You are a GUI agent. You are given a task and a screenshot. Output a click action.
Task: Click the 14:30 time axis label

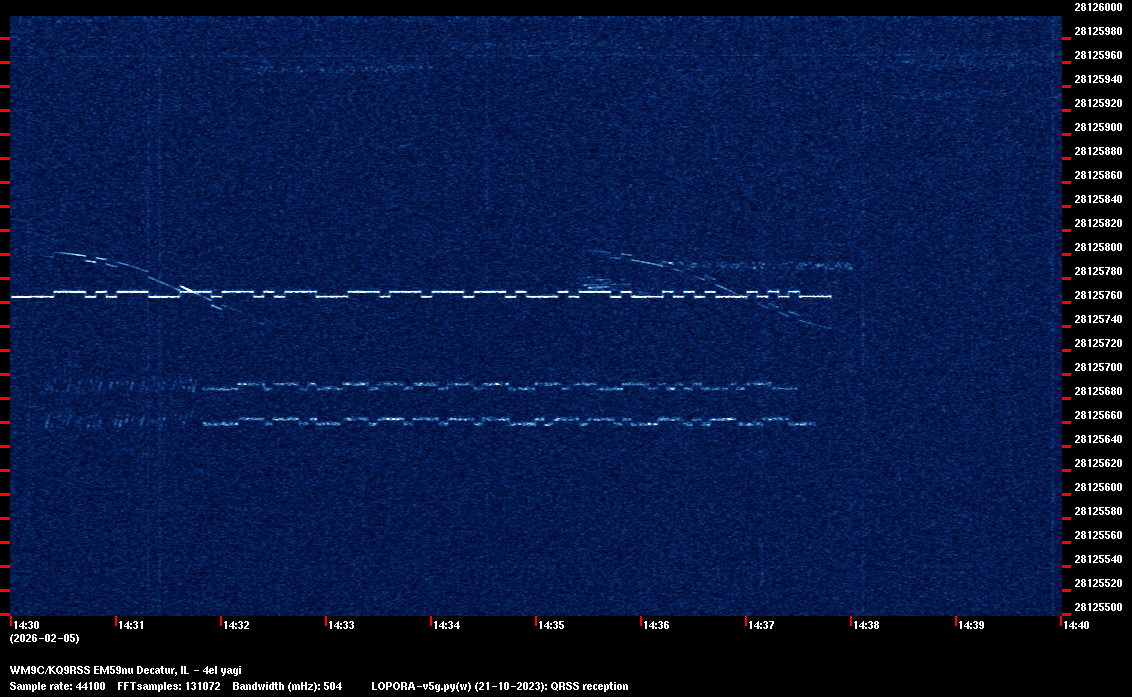(26, 625)
